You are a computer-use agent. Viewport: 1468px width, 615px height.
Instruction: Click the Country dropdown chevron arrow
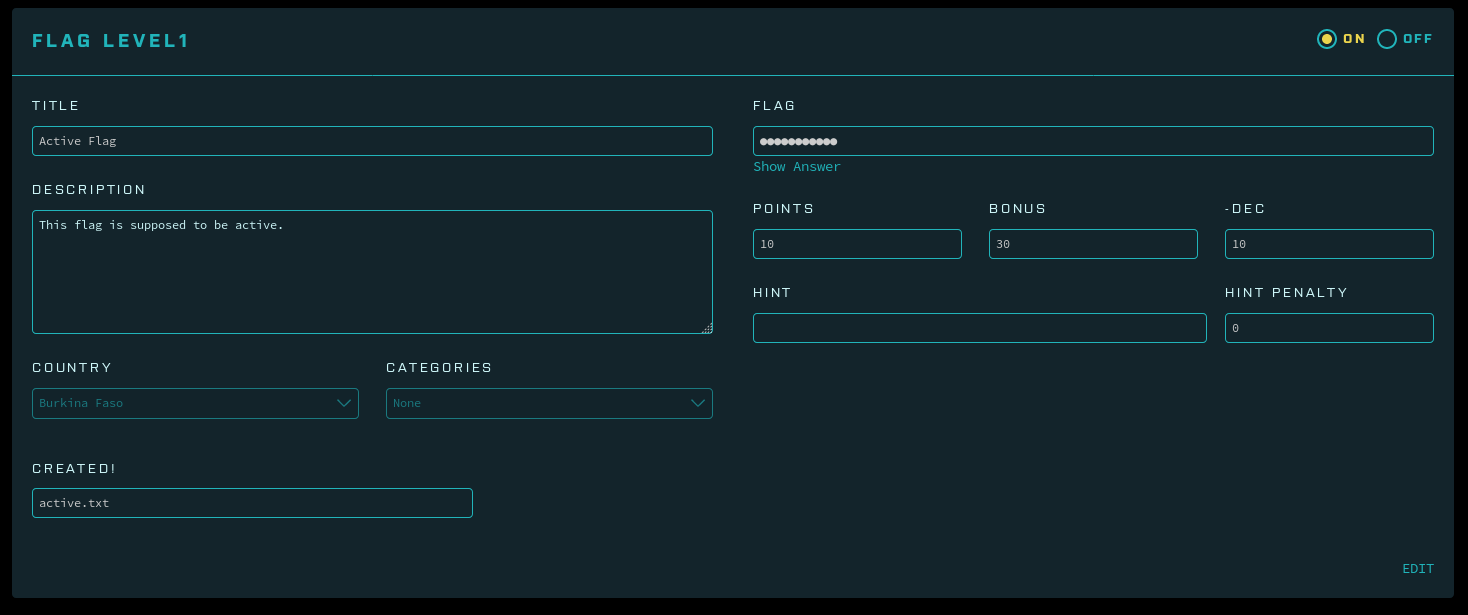pos(344,403)
